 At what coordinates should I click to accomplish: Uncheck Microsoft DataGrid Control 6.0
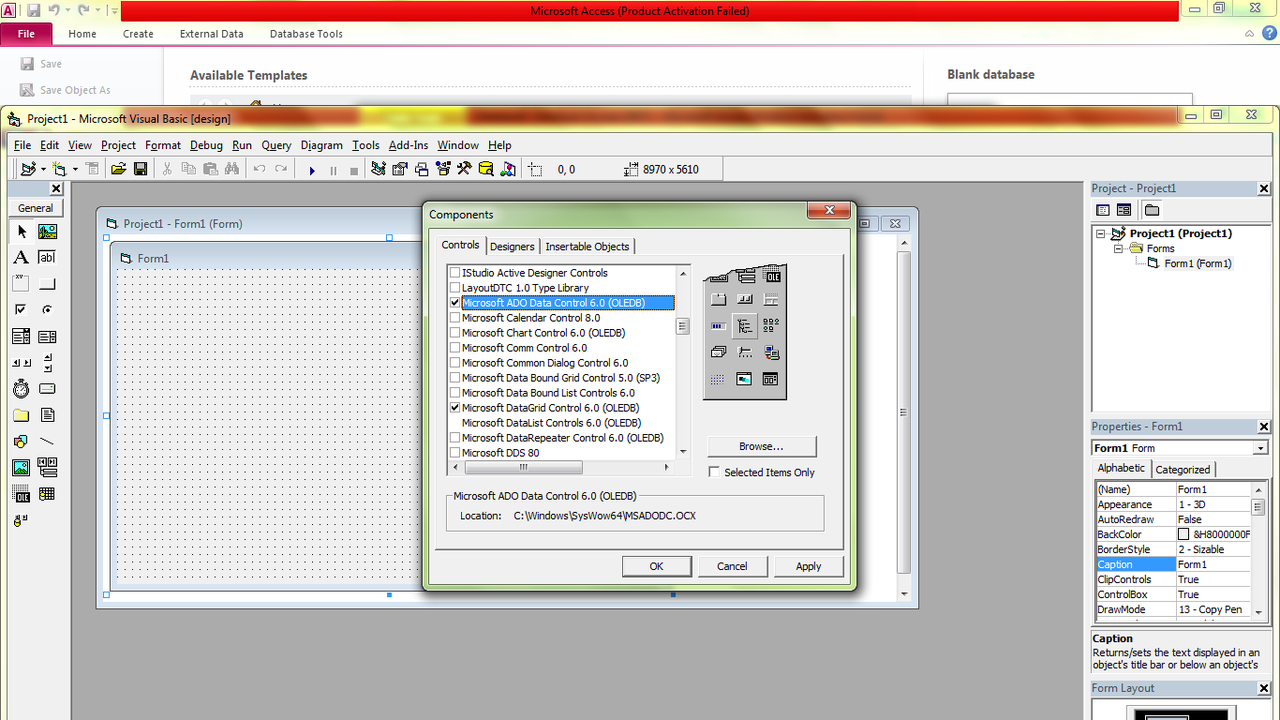pyautogui.click(x=455, y=408)
